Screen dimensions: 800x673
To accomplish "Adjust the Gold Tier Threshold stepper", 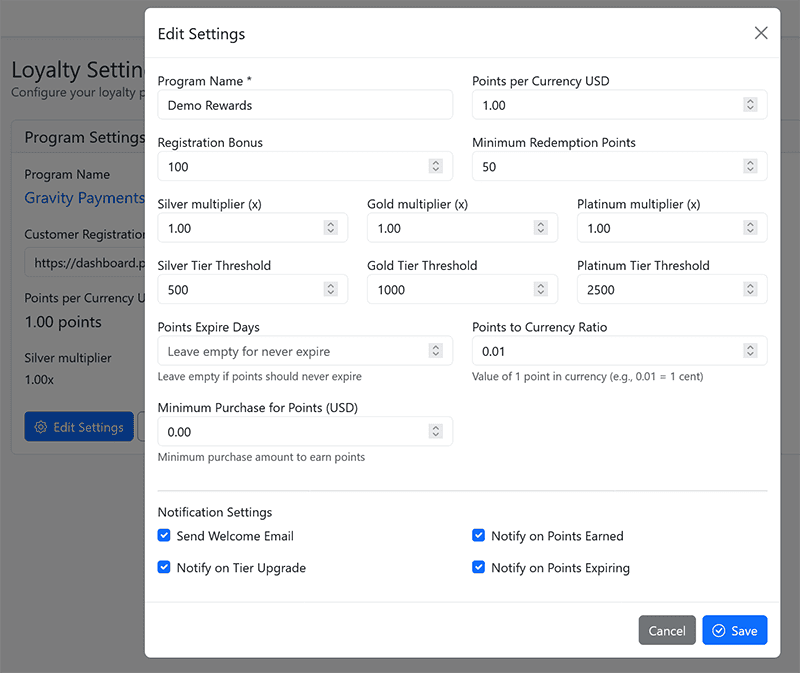I will click(540, 289).
